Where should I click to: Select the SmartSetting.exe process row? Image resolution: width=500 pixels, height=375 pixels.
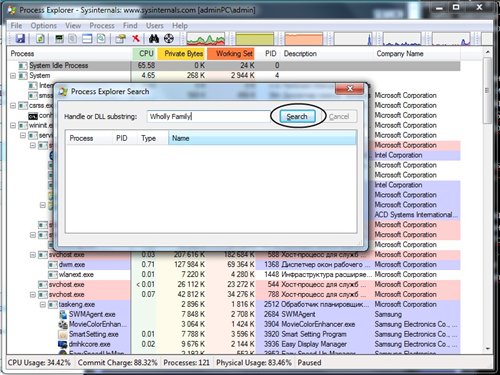point(234,334)
